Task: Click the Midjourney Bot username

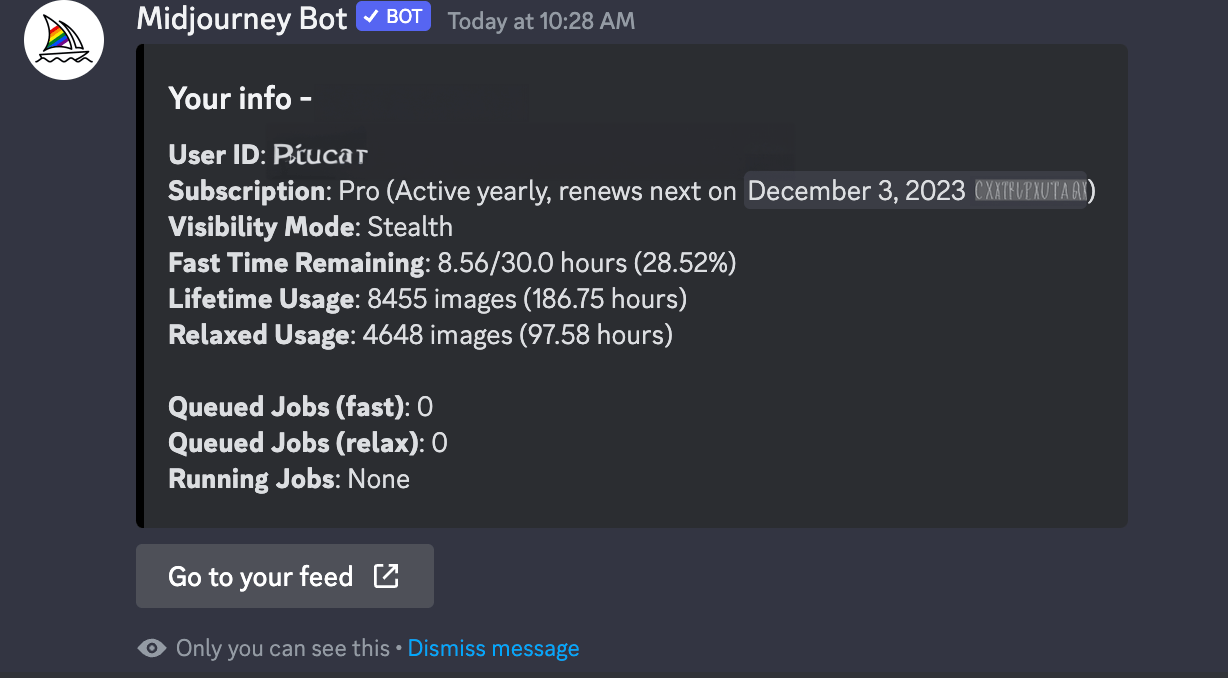Action: click(241, 17)
